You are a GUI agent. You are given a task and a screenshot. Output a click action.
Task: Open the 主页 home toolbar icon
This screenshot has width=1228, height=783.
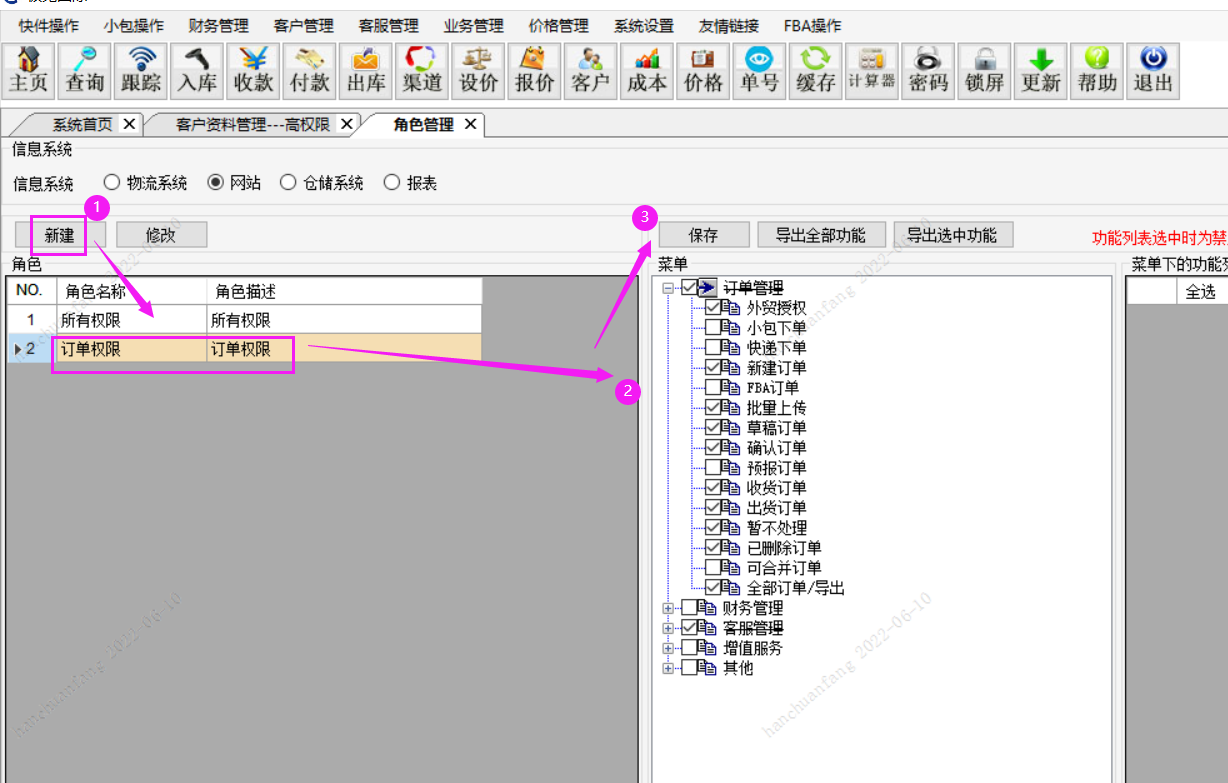click(28, 71)
